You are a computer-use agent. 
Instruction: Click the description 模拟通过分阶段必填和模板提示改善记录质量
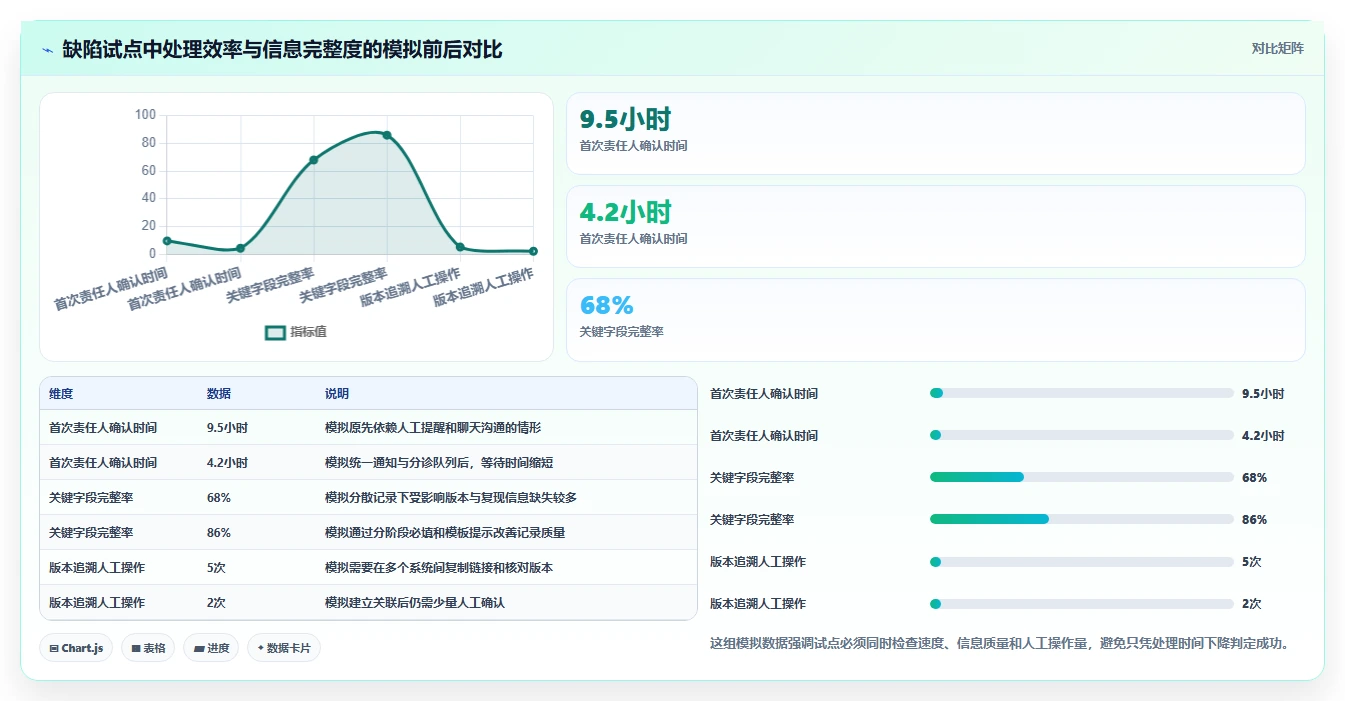pos(445,533)
